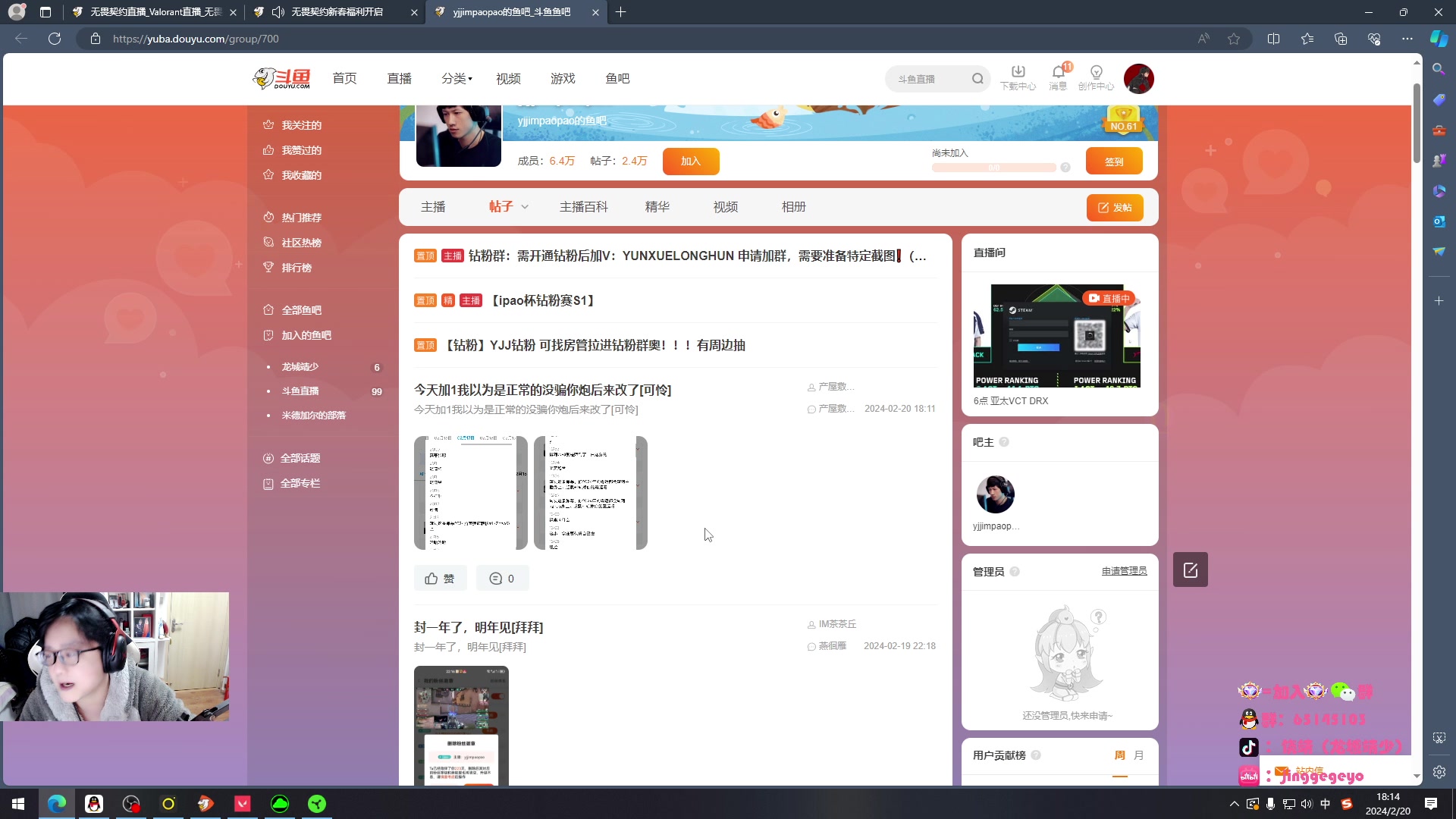Go to 直播 in top navigation
Viewport: 1456px width, 819px height.
399,78
